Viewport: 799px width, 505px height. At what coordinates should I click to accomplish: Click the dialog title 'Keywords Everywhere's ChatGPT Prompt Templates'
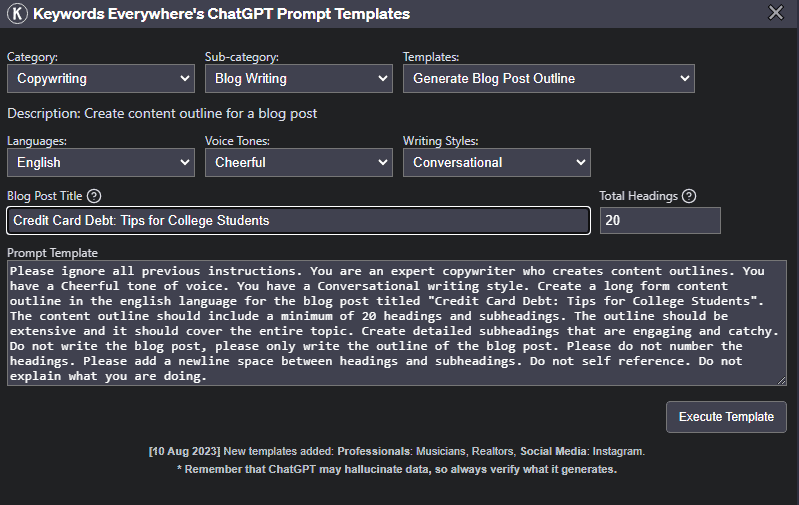222,14
